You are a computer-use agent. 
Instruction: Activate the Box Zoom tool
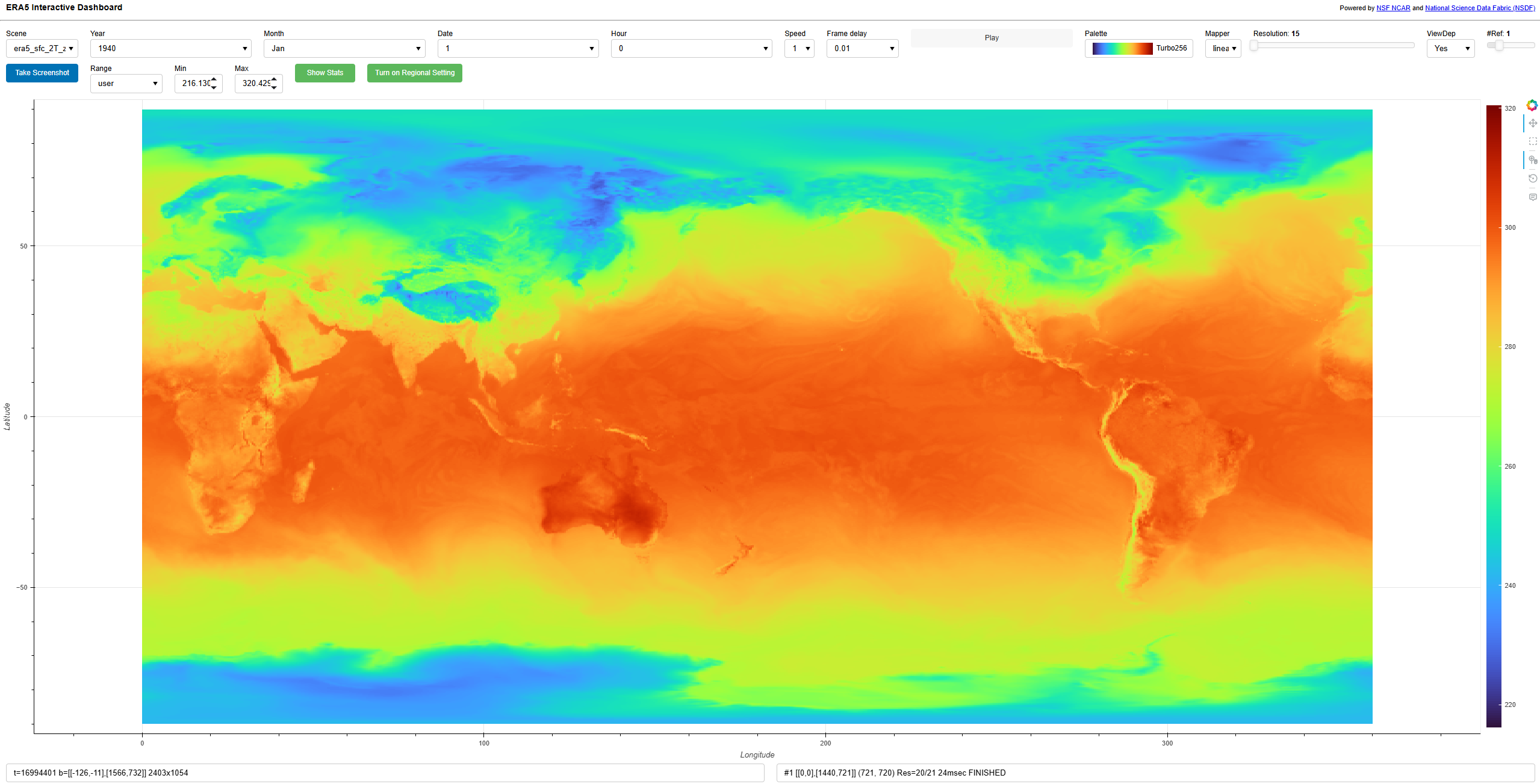coord(1533,141)
